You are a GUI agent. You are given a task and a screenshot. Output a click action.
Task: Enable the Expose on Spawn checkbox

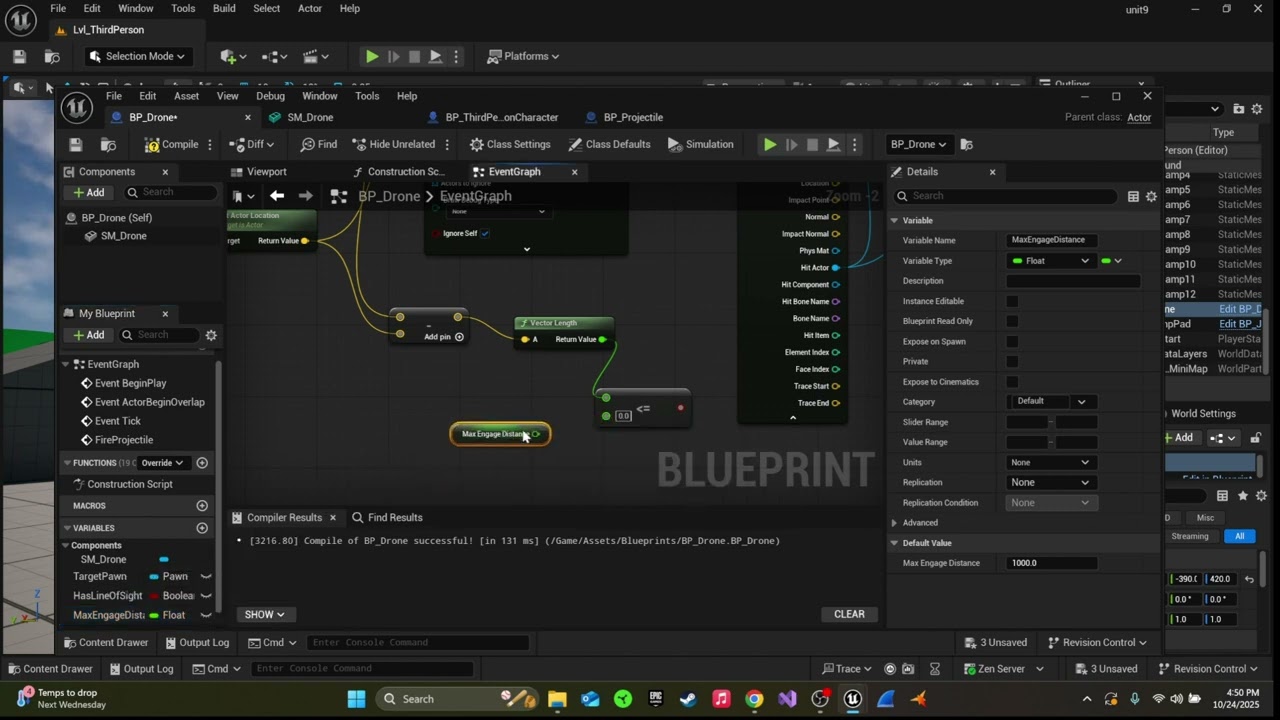[1012, 341]
